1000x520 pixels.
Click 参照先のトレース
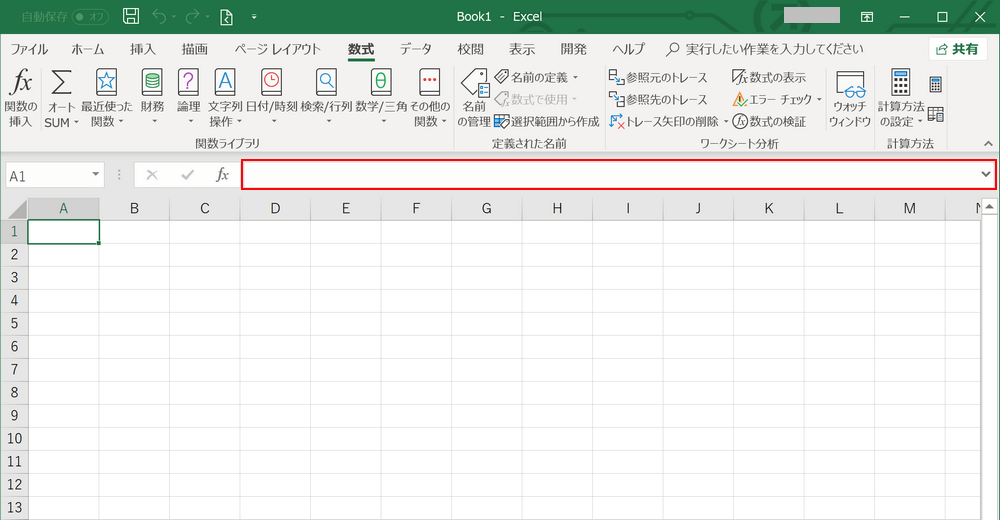[658, 100]
